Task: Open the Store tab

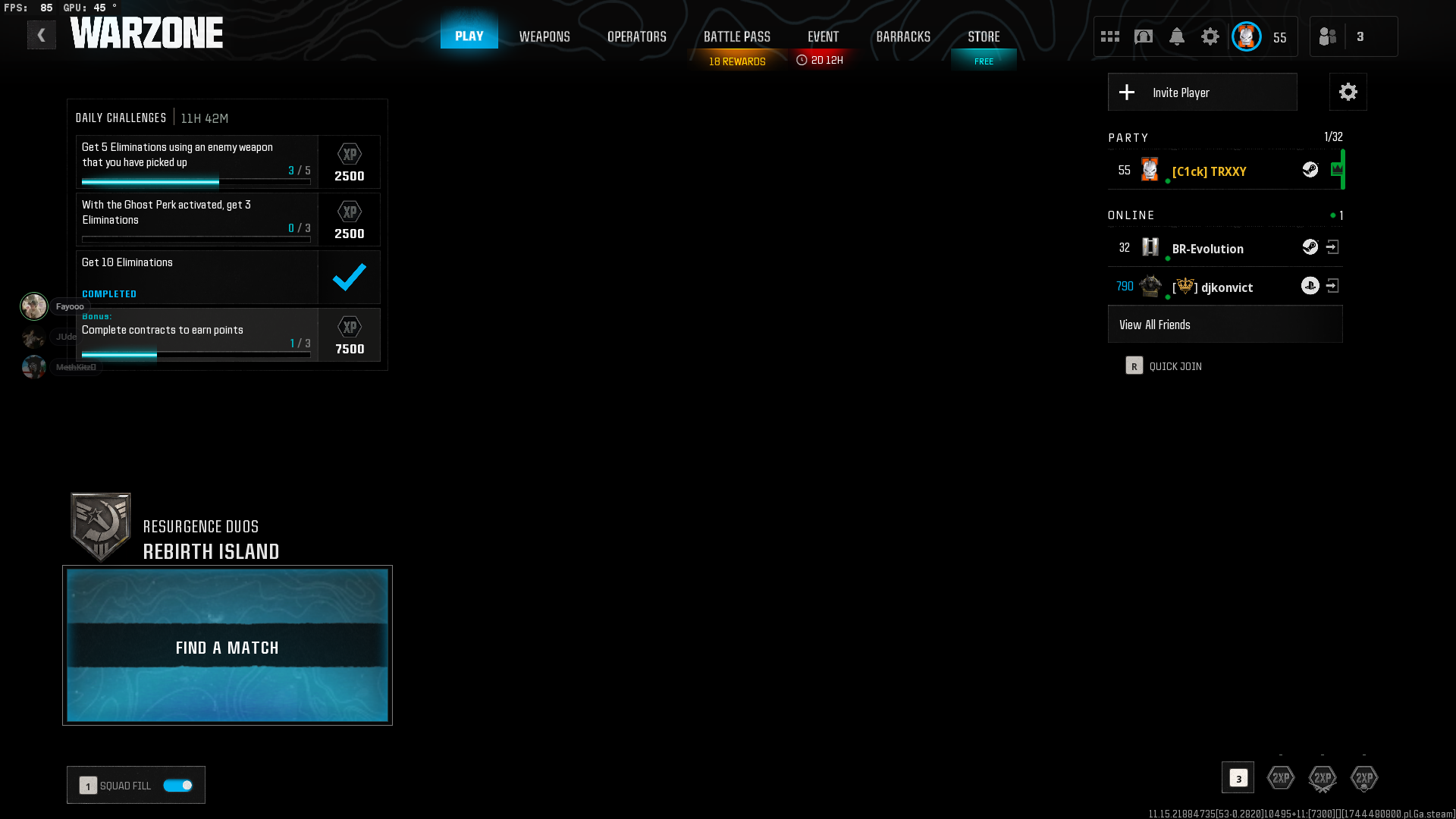Action: click(984, 36)
